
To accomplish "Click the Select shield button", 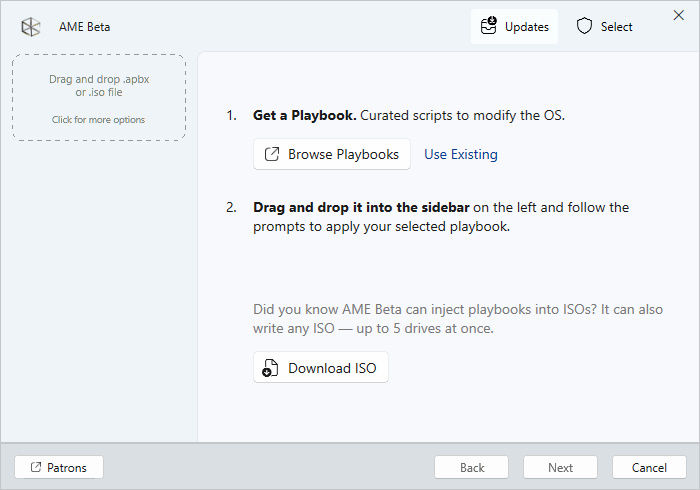I will pos(604,27).
